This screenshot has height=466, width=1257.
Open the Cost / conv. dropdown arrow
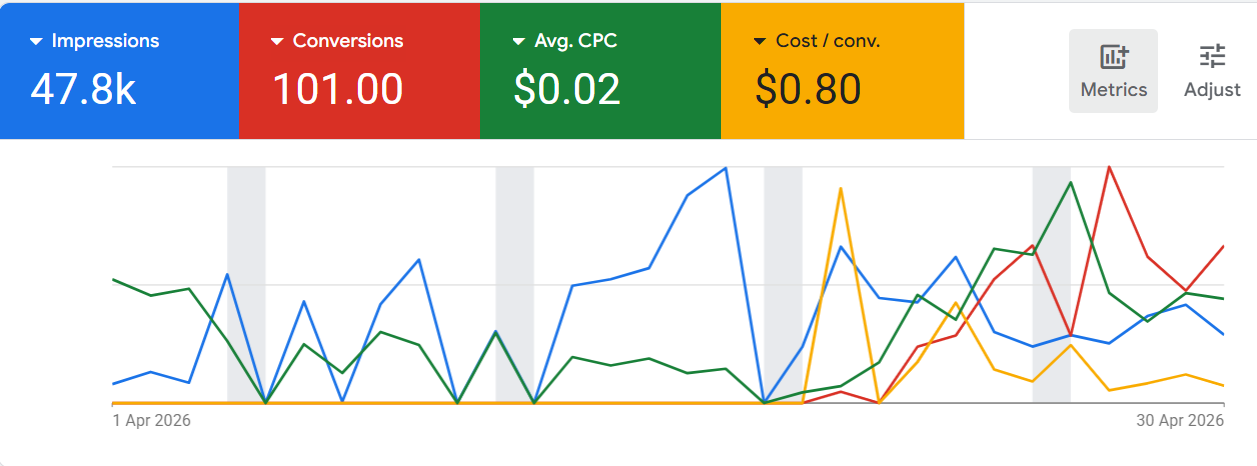[x=761, y=42]
